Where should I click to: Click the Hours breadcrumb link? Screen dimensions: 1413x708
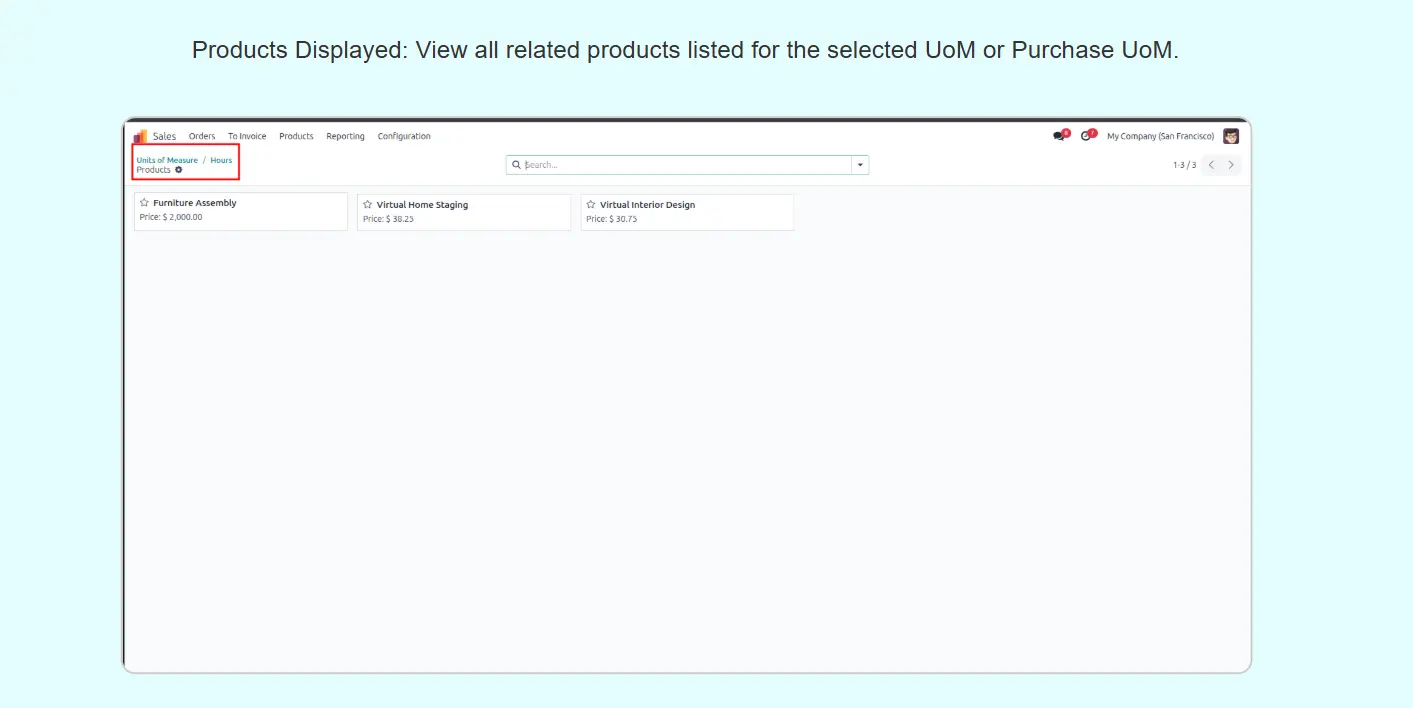point(221,160)
